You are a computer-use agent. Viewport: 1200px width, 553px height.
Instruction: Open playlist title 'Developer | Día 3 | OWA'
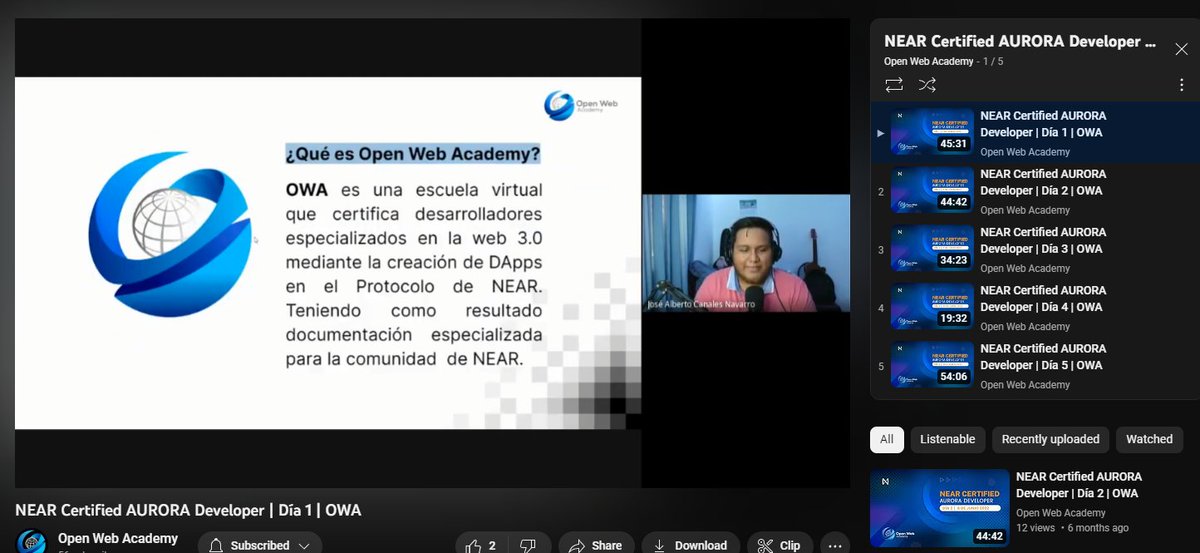1043,240
